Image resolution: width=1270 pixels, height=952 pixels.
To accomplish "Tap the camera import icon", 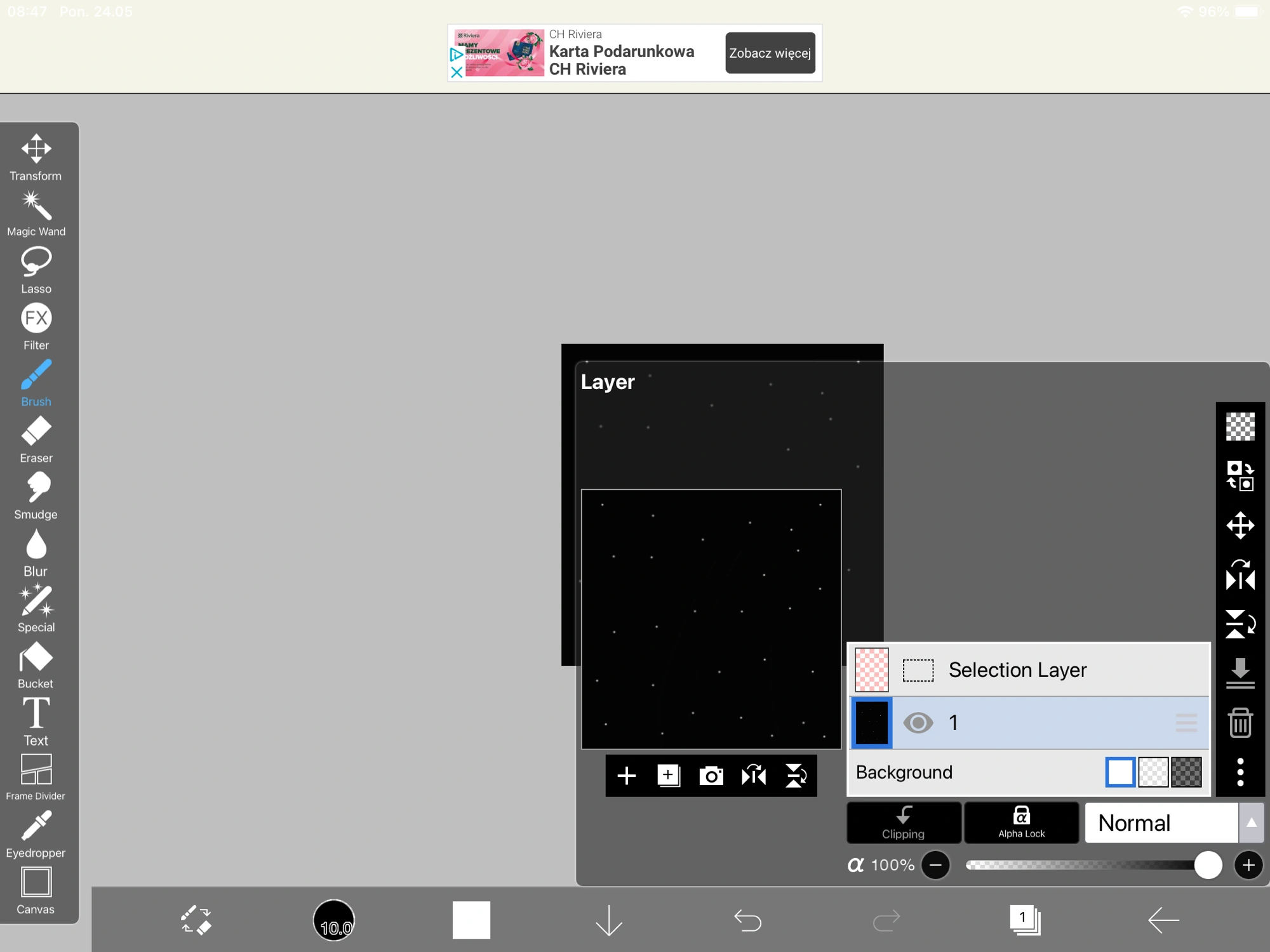I will coord(711,776).
